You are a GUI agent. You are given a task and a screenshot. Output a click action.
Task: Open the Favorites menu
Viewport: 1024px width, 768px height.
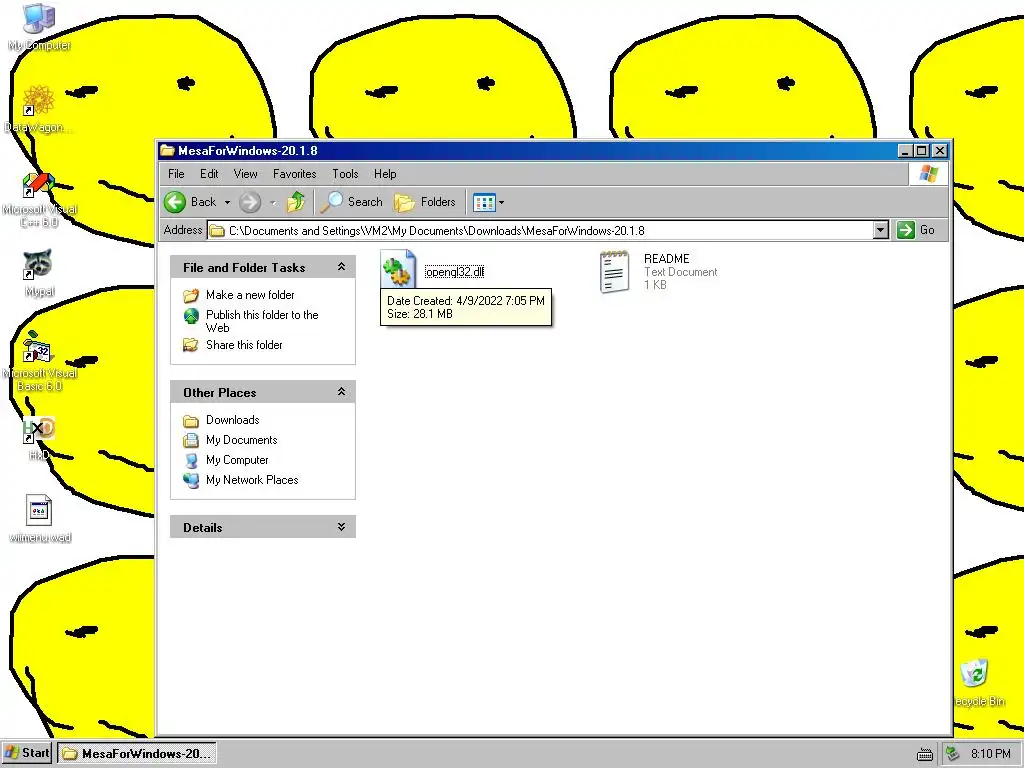(295, 174)
